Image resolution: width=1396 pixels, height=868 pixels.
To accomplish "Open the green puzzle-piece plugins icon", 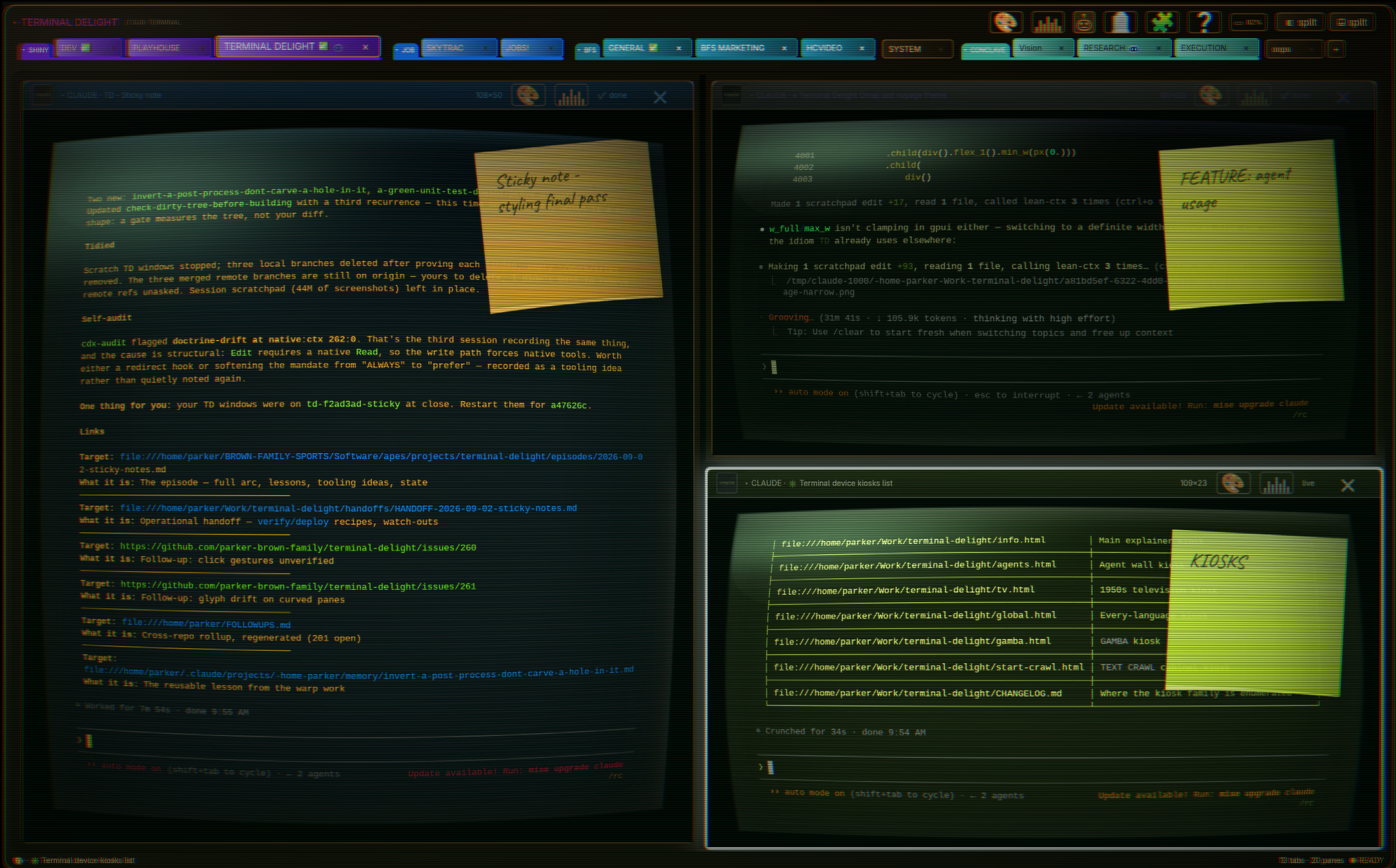I will (x=1162, y=22).
